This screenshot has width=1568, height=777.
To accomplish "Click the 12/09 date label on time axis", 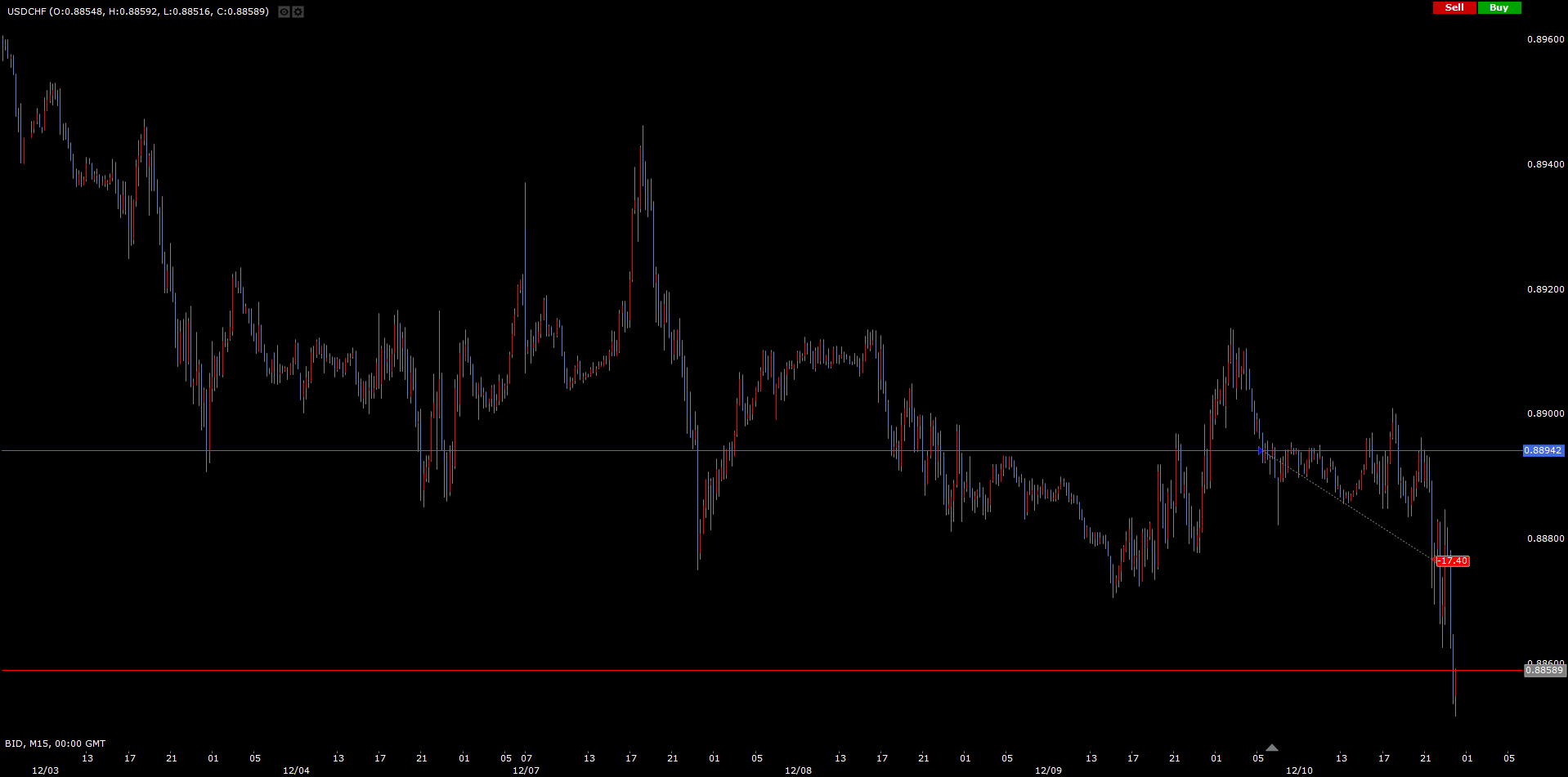I will pos(1048,770).
